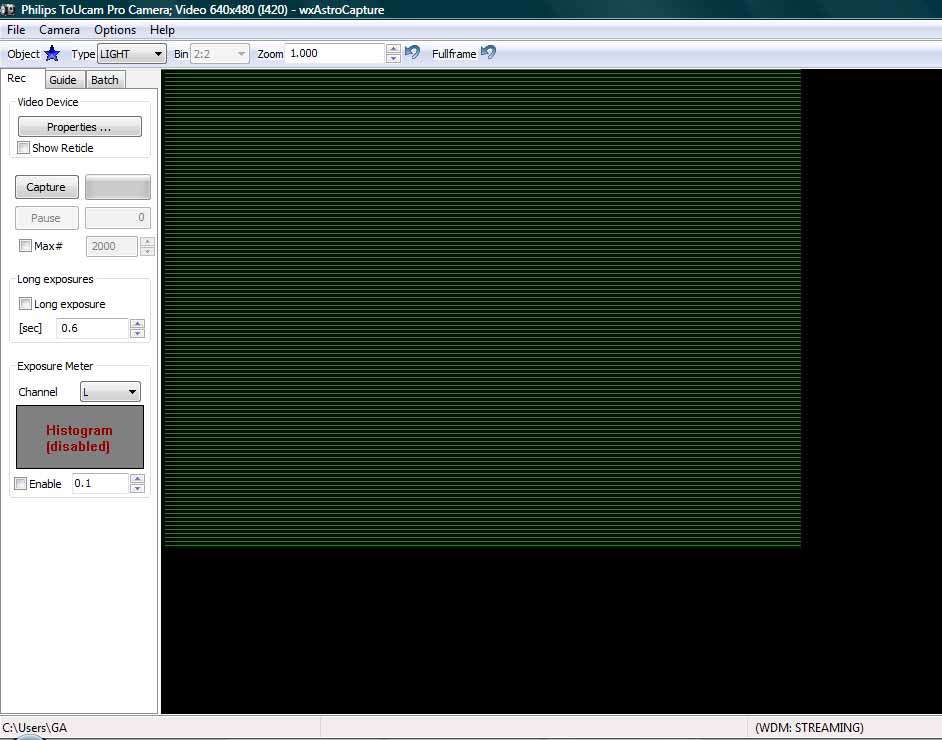Image resolution: width=942 pixels, height=740 pixels.
Task: Decrease Zoom value with down arrow
Action: 393,58
